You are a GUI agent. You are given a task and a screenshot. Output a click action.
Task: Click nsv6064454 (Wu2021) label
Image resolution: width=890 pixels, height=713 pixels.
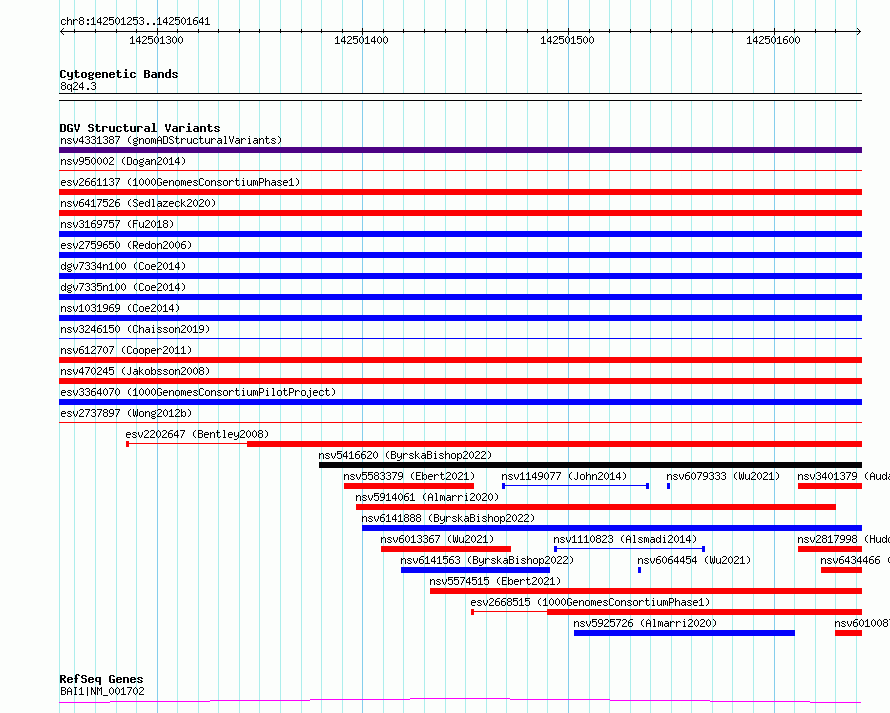point(694,560)
